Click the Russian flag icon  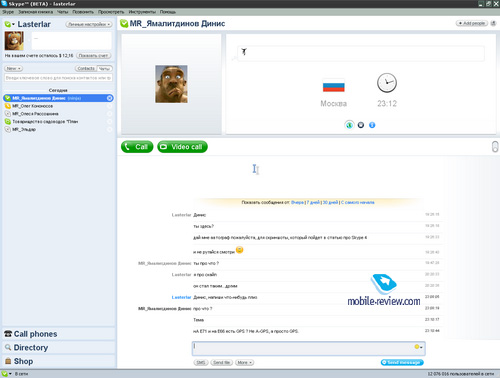tap(333, 85)
